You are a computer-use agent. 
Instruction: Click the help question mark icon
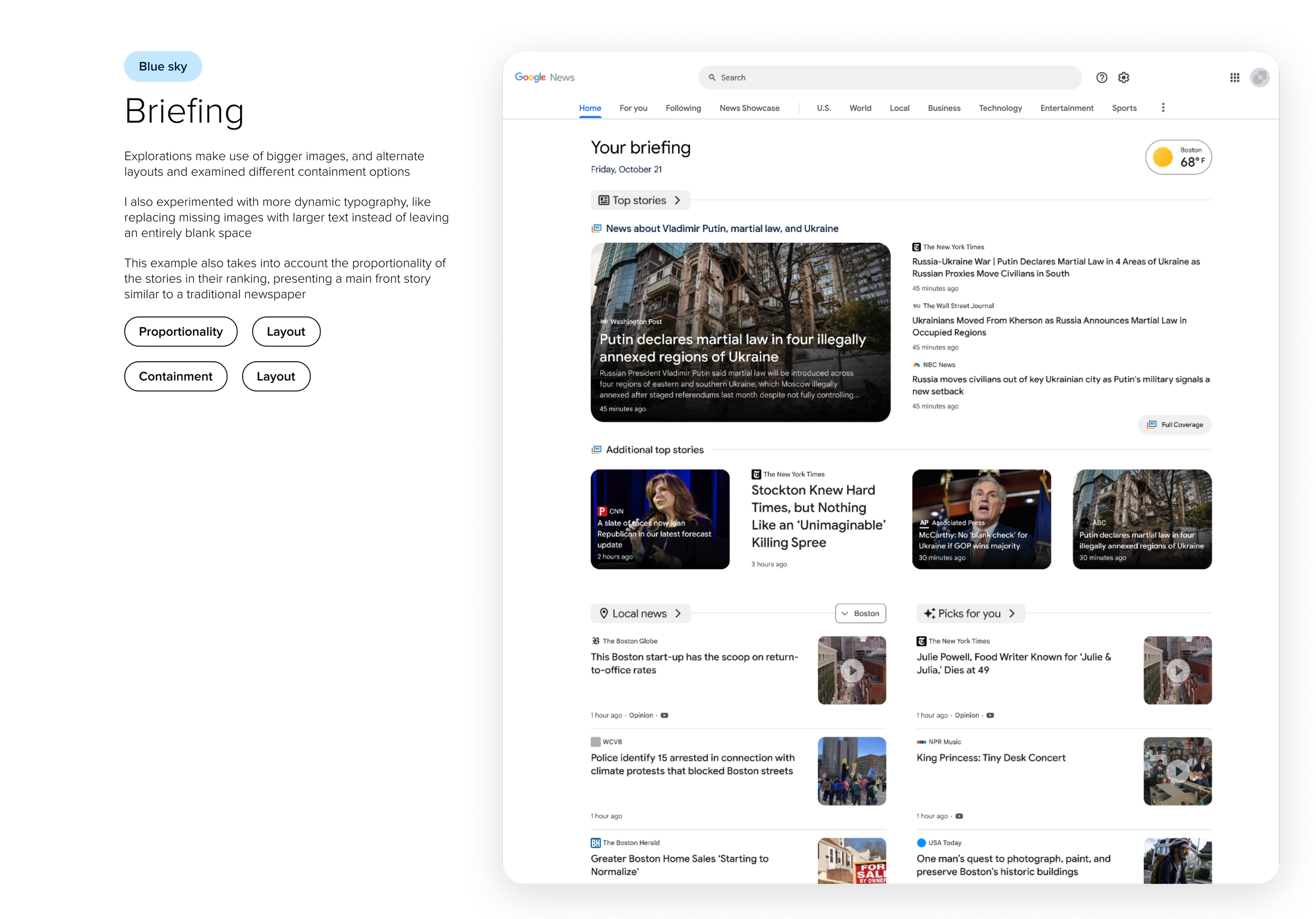[x=1101, y=77]
